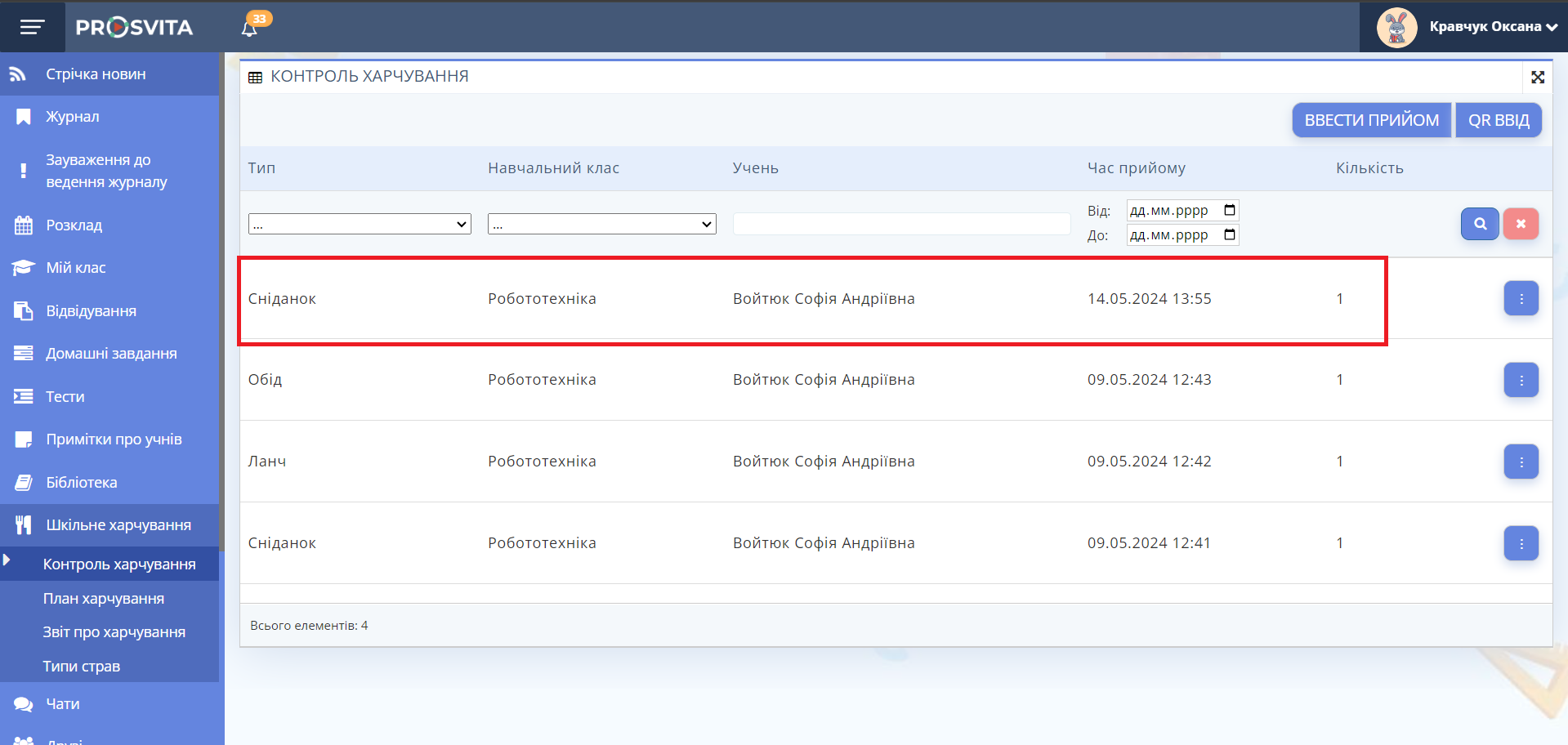Go to Звіт про харчування submenu item
This screenshot has height=745, width=1568.
[x=114, y=632]
